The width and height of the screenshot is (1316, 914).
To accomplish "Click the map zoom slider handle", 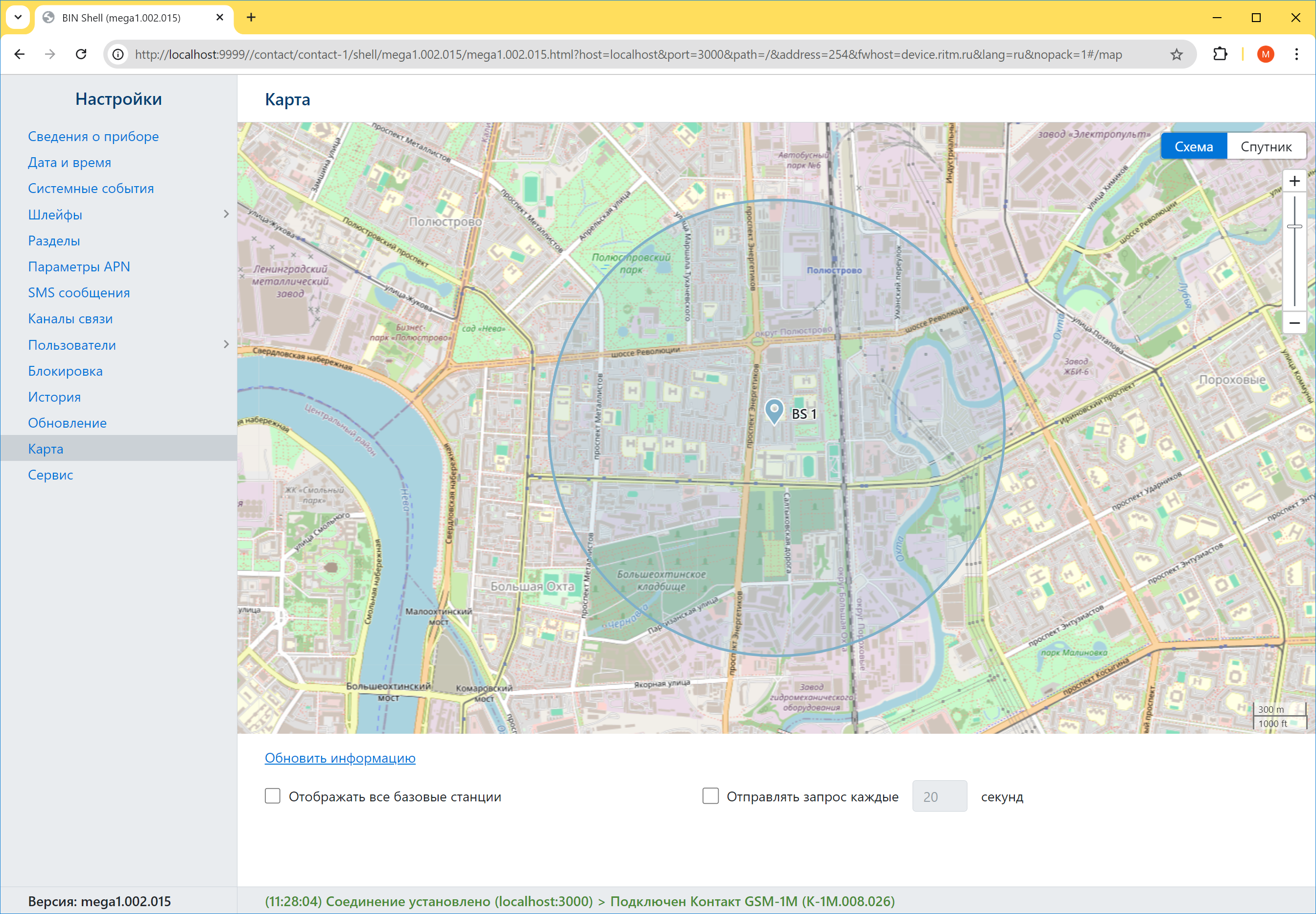I will 1294,227.
